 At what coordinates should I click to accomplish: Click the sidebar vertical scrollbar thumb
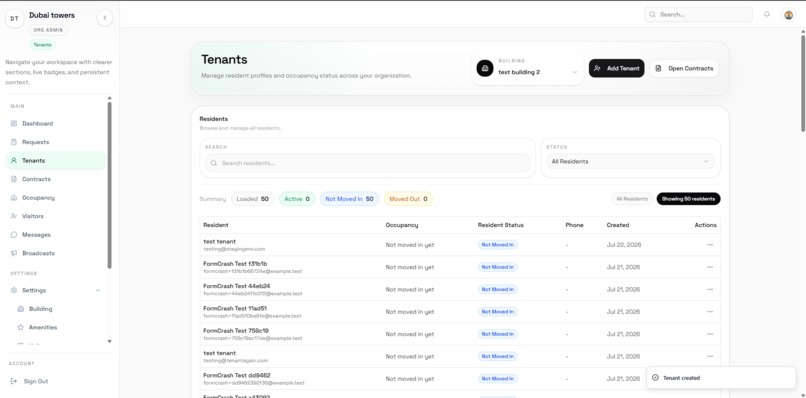pos(109,184)
